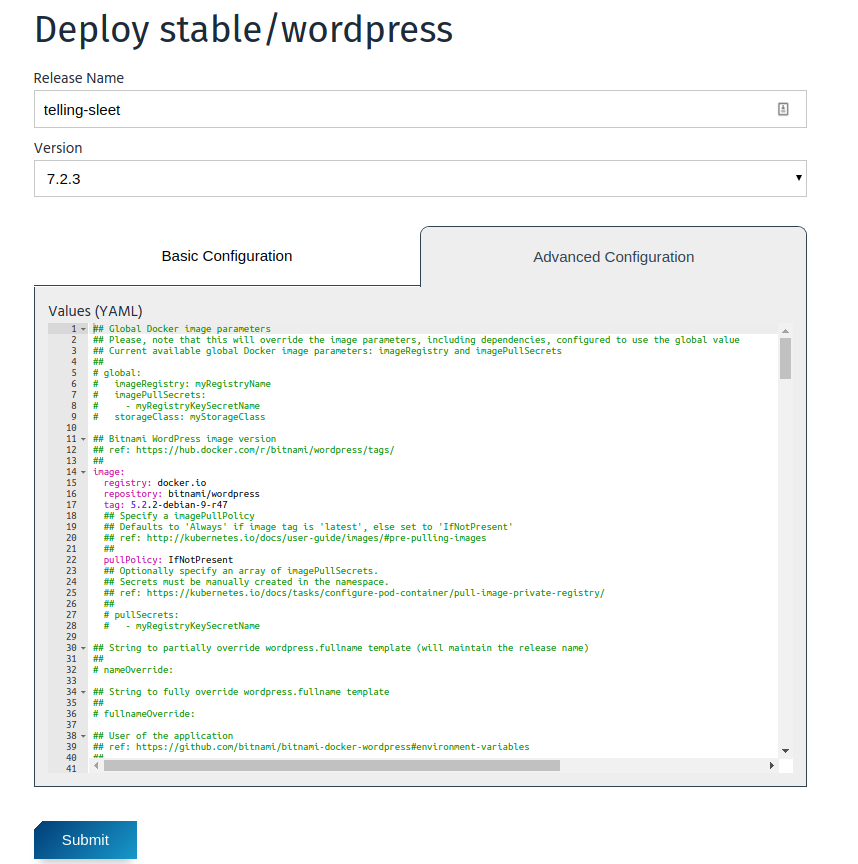Click the vertical scrollbar thumb in YAML editor
Screen dimensions: 858x864
785,358
